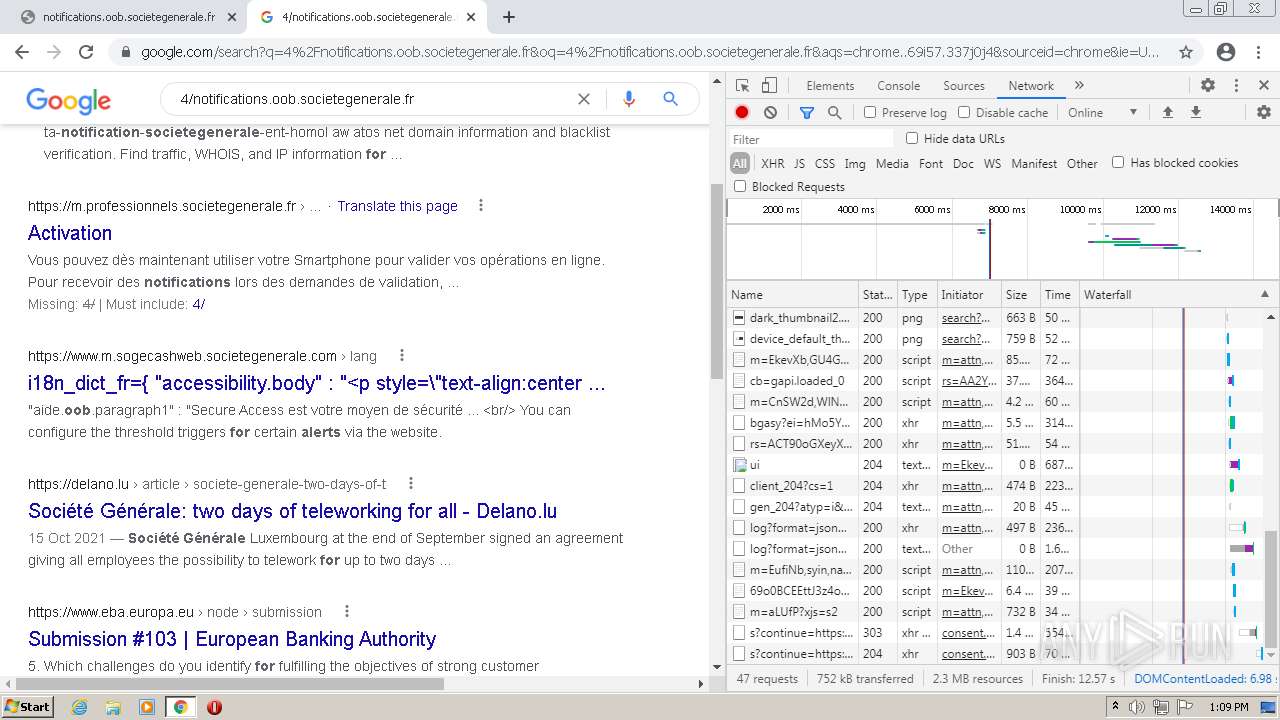
Task: Check Has blocked cookies
Action: tap(1118, 162)
